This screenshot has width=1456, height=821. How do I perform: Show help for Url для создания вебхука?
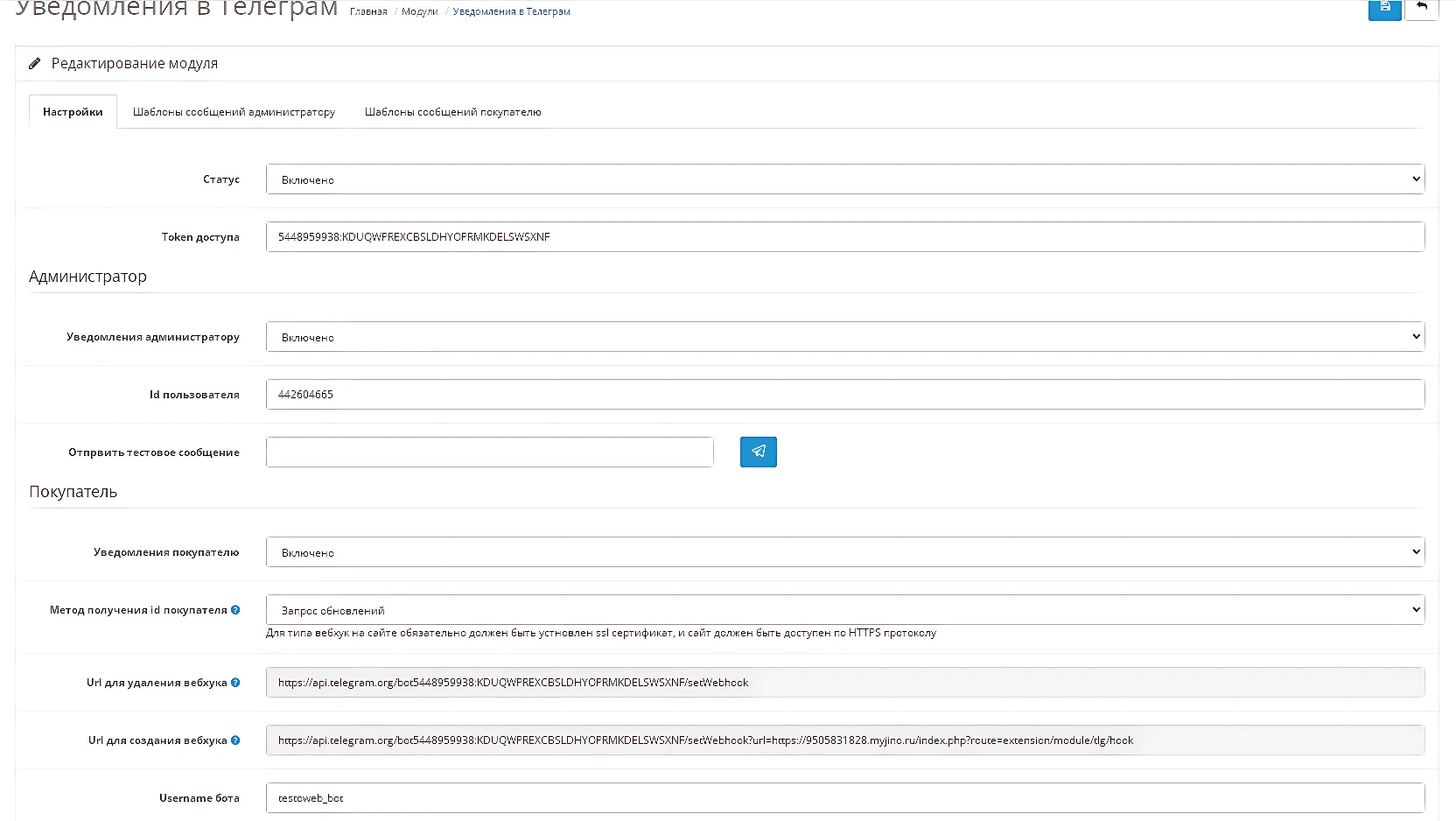point(235,740)
